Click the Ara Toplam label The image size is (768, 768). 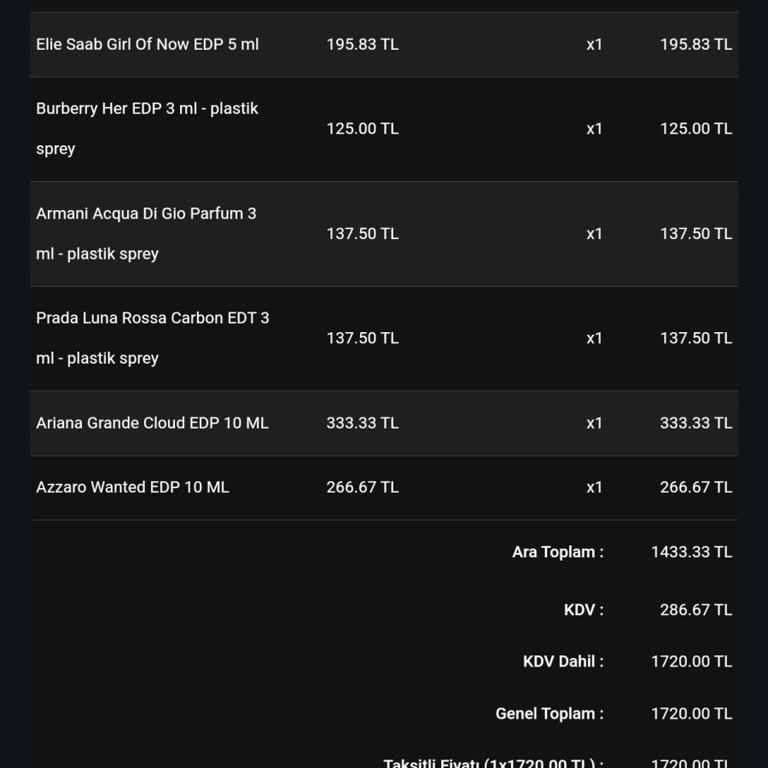(557, 552)
